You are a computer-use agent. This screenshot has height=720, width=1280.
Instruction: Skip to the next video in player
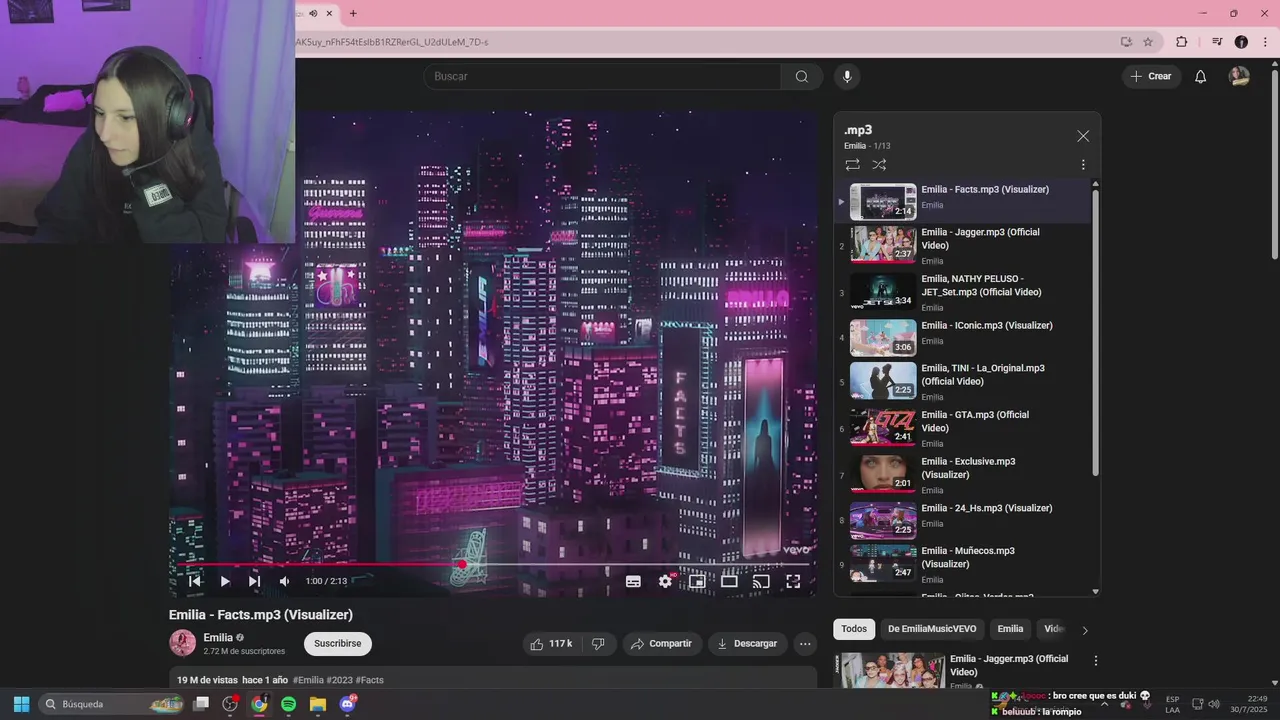(x=254, y=581)
